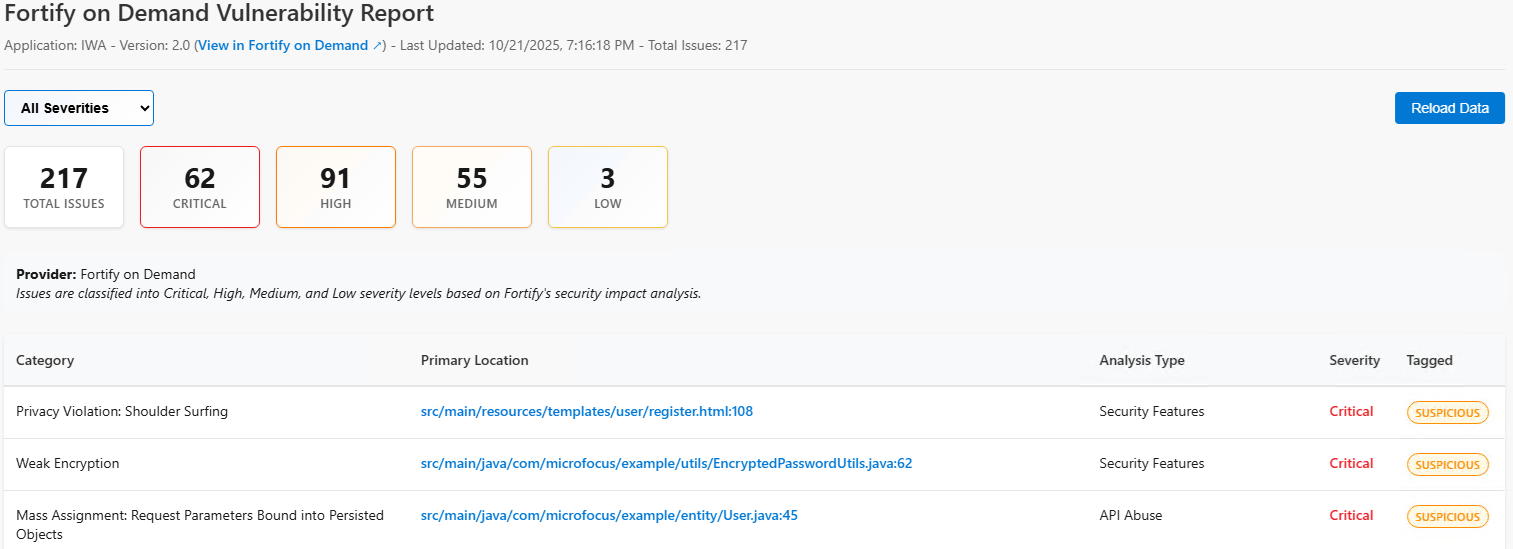Select Weak Encryption category text
The image size is (1513, 549).
click(x=68, y=463)
